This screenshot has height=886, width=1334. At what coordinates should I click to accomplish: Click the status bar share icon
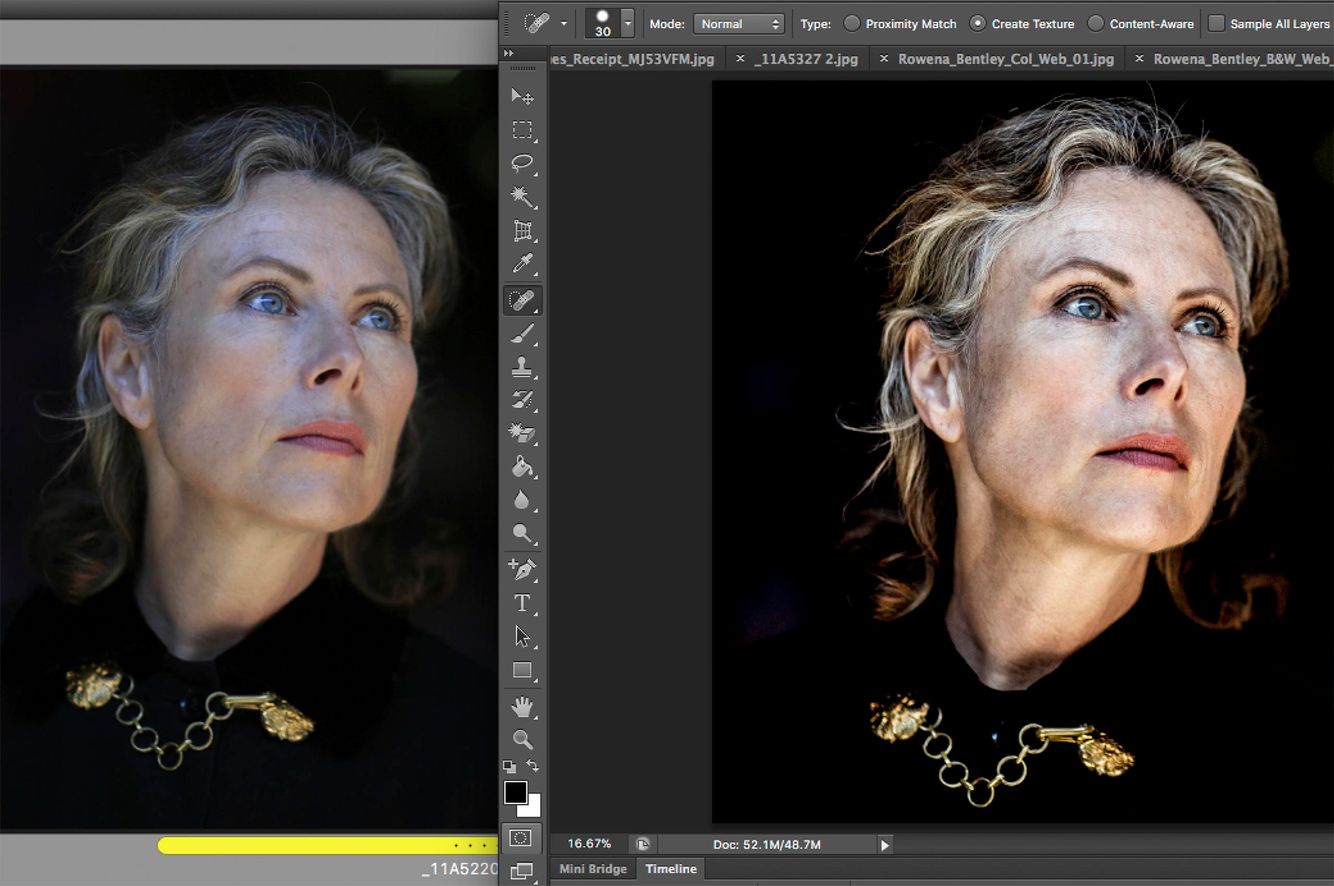point(642,845)
